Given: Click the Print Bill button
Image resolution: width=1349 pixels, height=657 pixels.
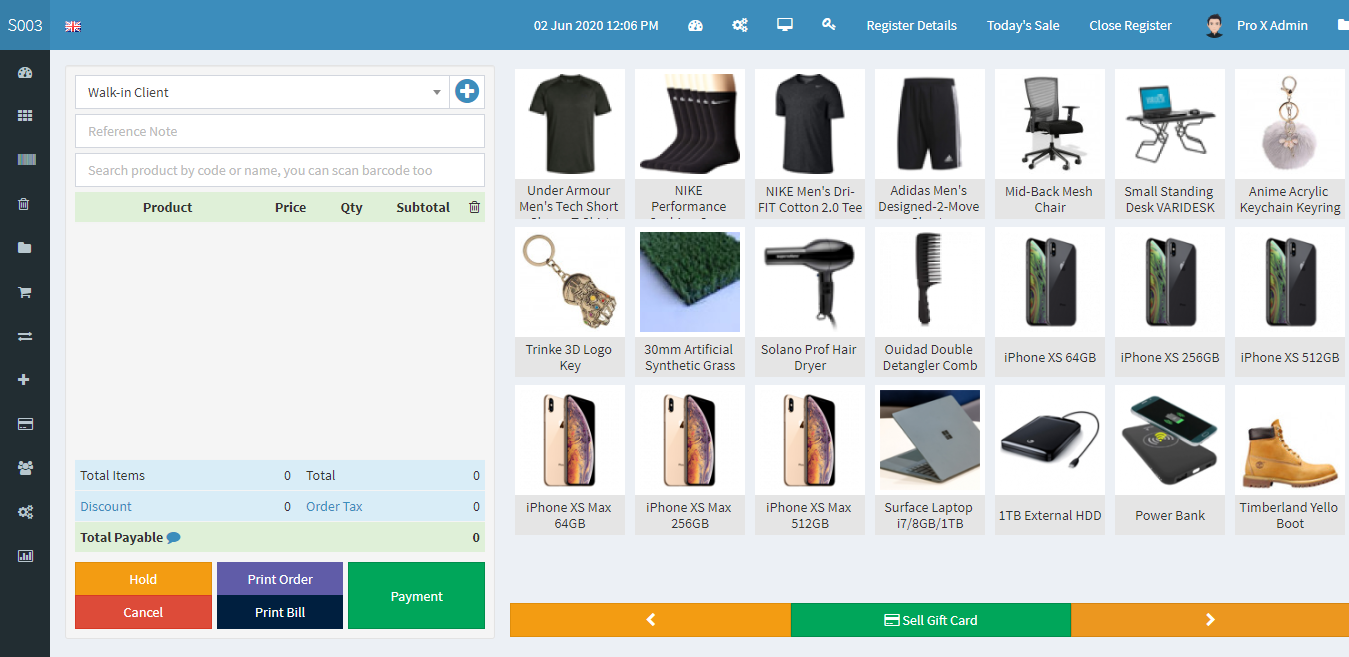Looking at the screenshot, I should (x=280, y=612).
